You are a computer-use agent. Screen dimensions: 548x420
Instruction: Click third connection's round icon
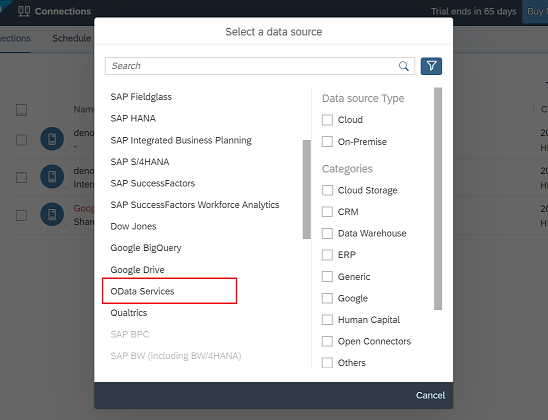(x=52, y=214)
